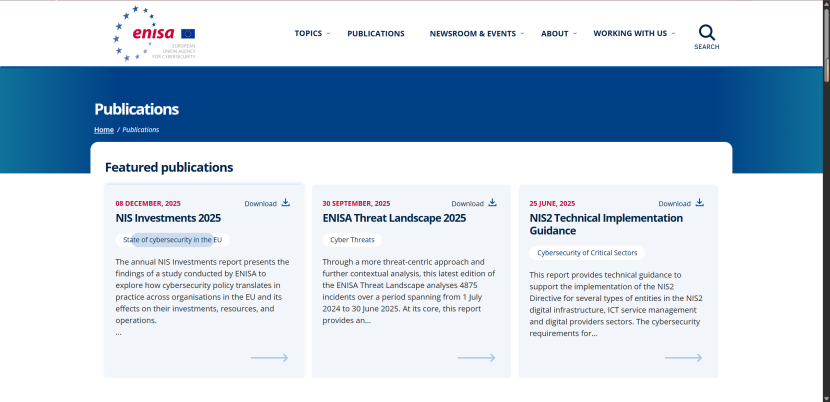Screen dimensions: 830x402
Task: Expand the Newsroom & Events chevron
Action: [x=522, y=33]
